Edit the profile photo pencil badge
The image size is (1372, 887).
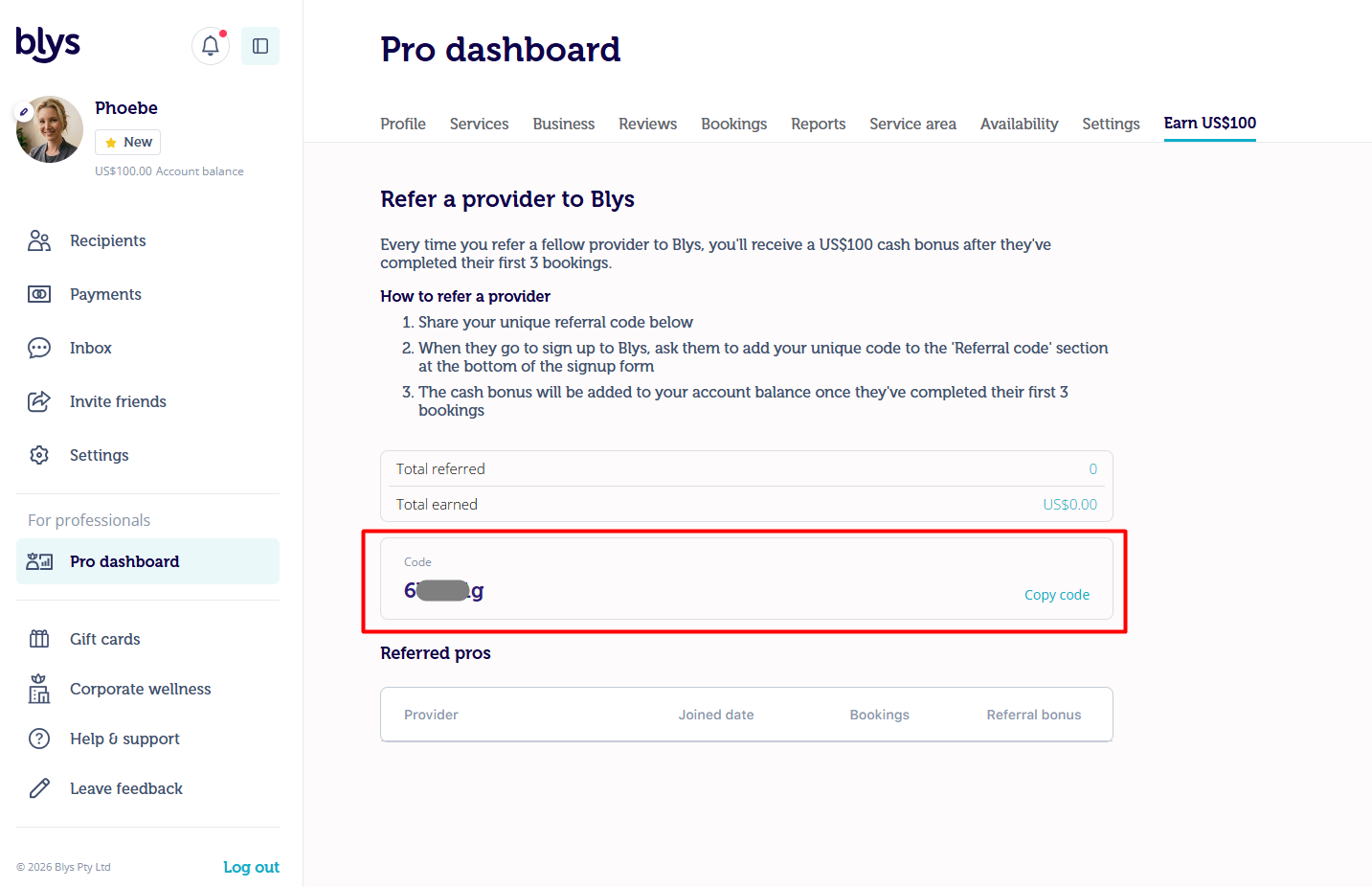[24, 112]
